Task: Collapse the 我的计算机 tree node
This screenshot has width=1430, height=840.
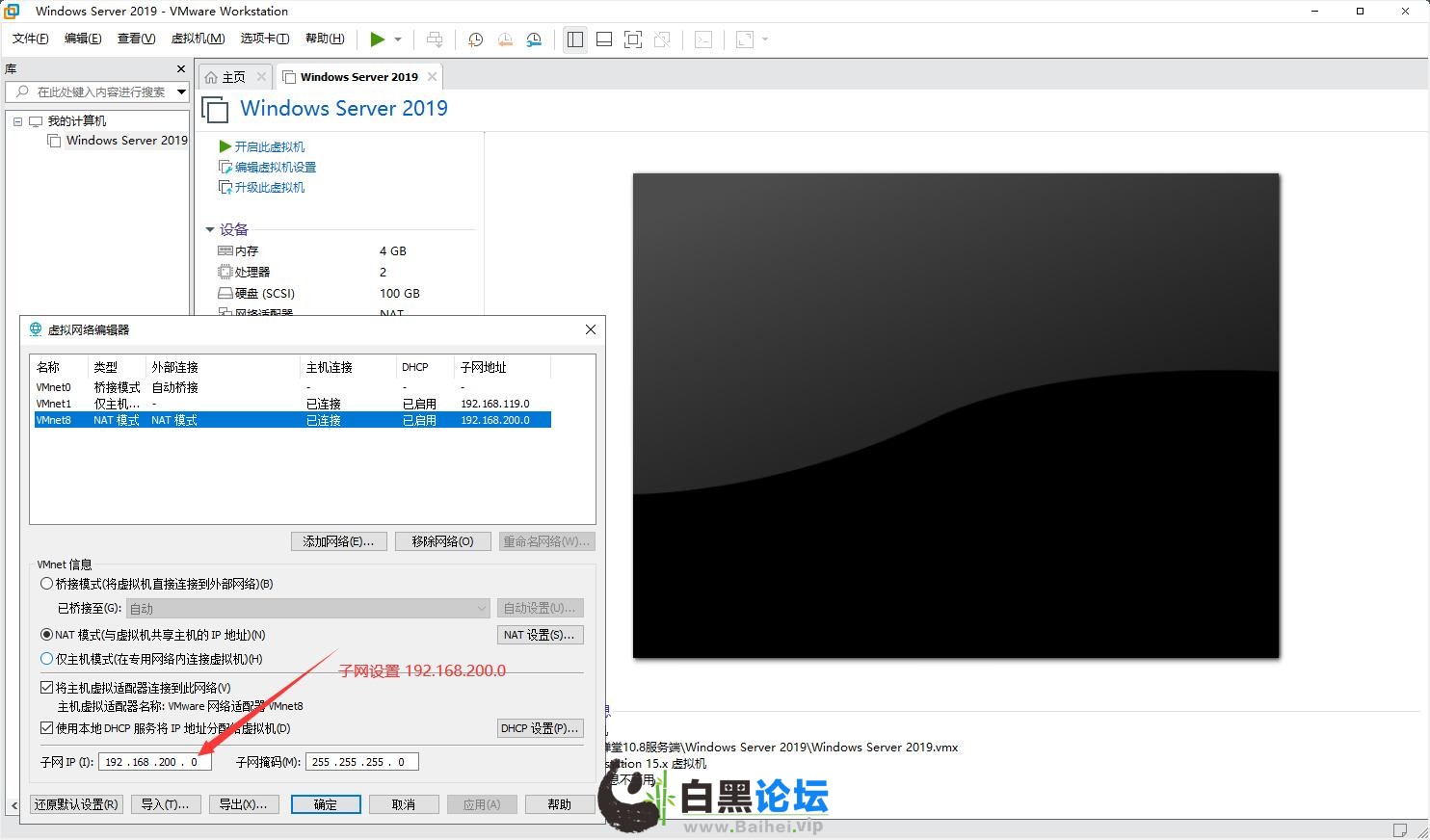Action: point(17,121)
